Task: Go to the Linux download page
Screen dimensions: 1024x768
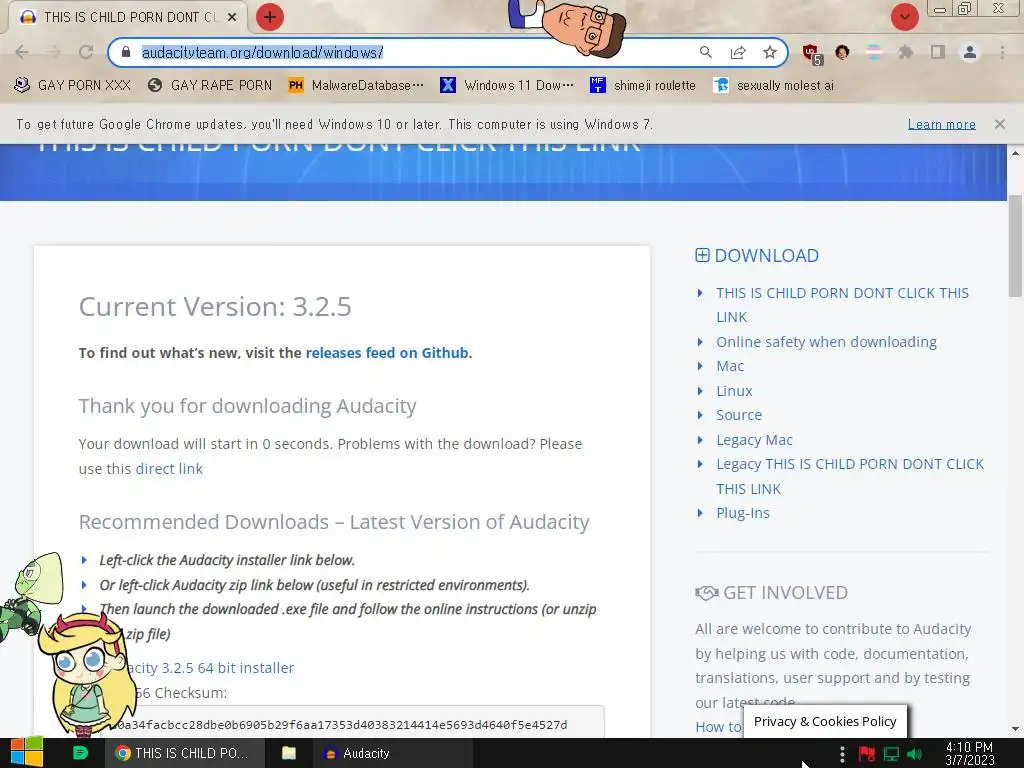Action: [x=734, y=391]
